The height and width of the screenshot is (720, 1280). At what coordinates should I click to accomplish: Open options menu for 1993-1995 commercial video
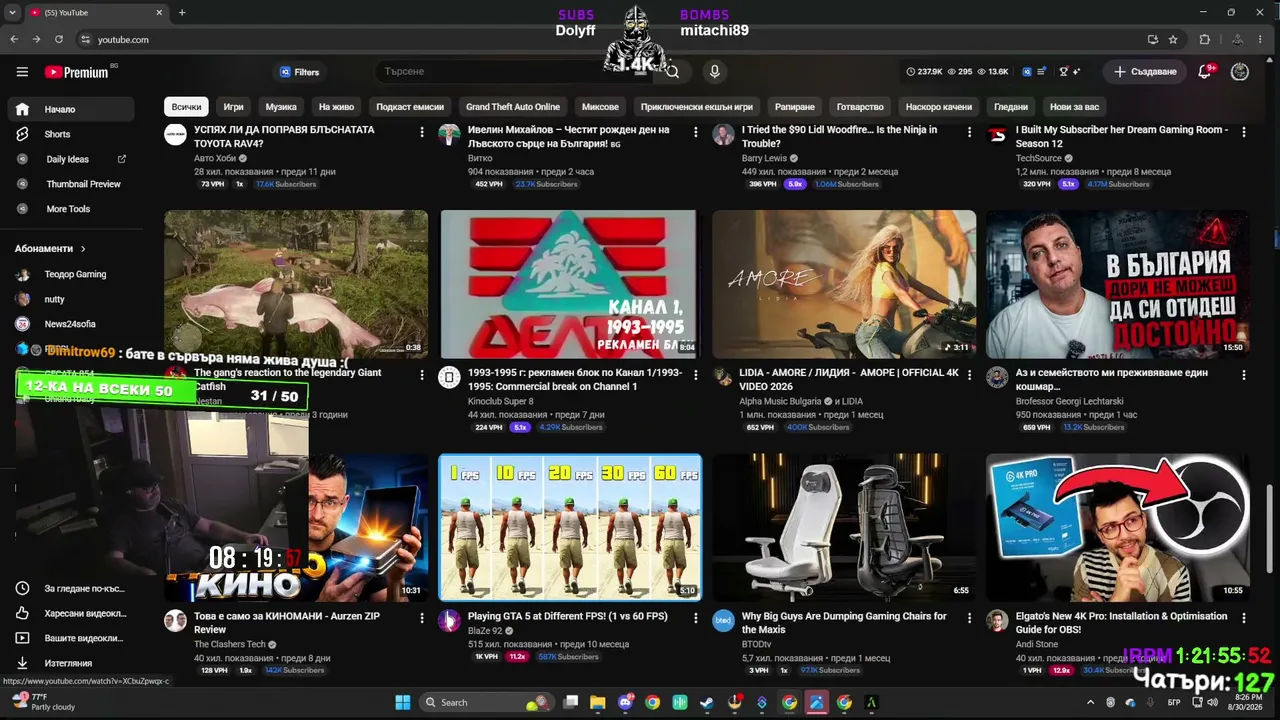(x=696, y=375)
